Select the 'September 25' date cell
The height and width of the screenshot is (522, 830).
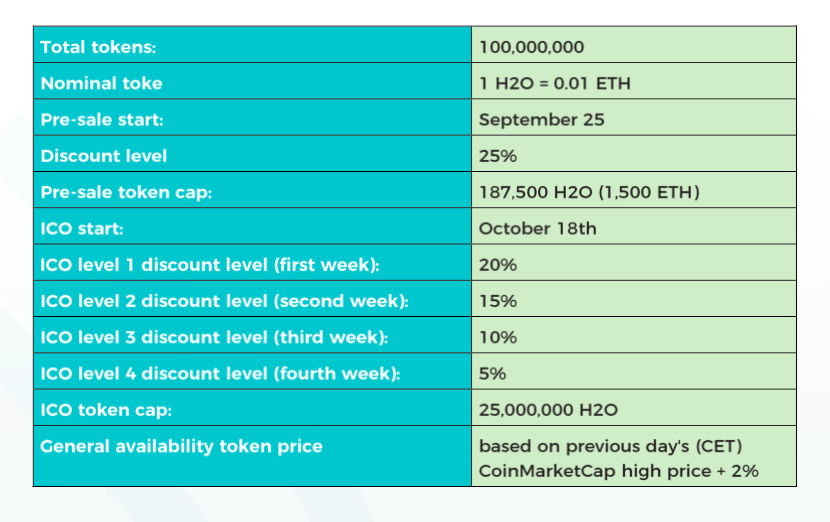(541, 120)
